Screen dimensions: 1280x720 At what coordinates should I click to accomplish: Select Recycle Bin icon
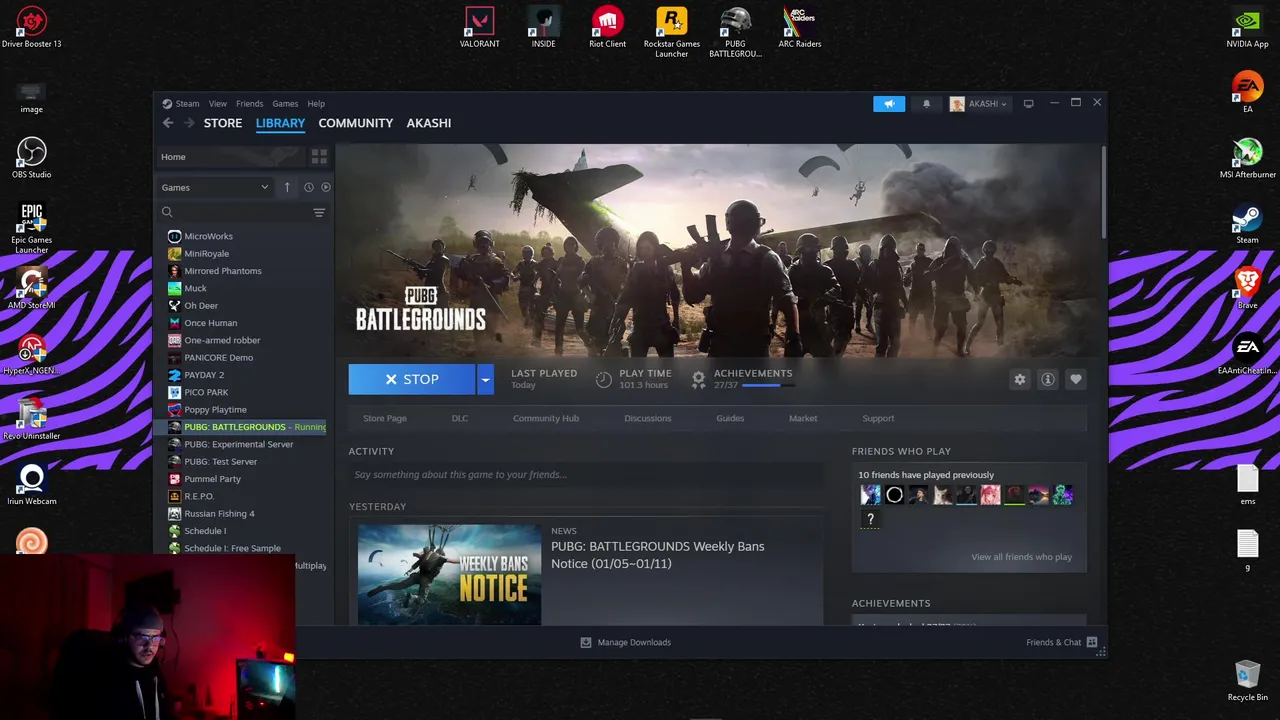point(1247,680)
